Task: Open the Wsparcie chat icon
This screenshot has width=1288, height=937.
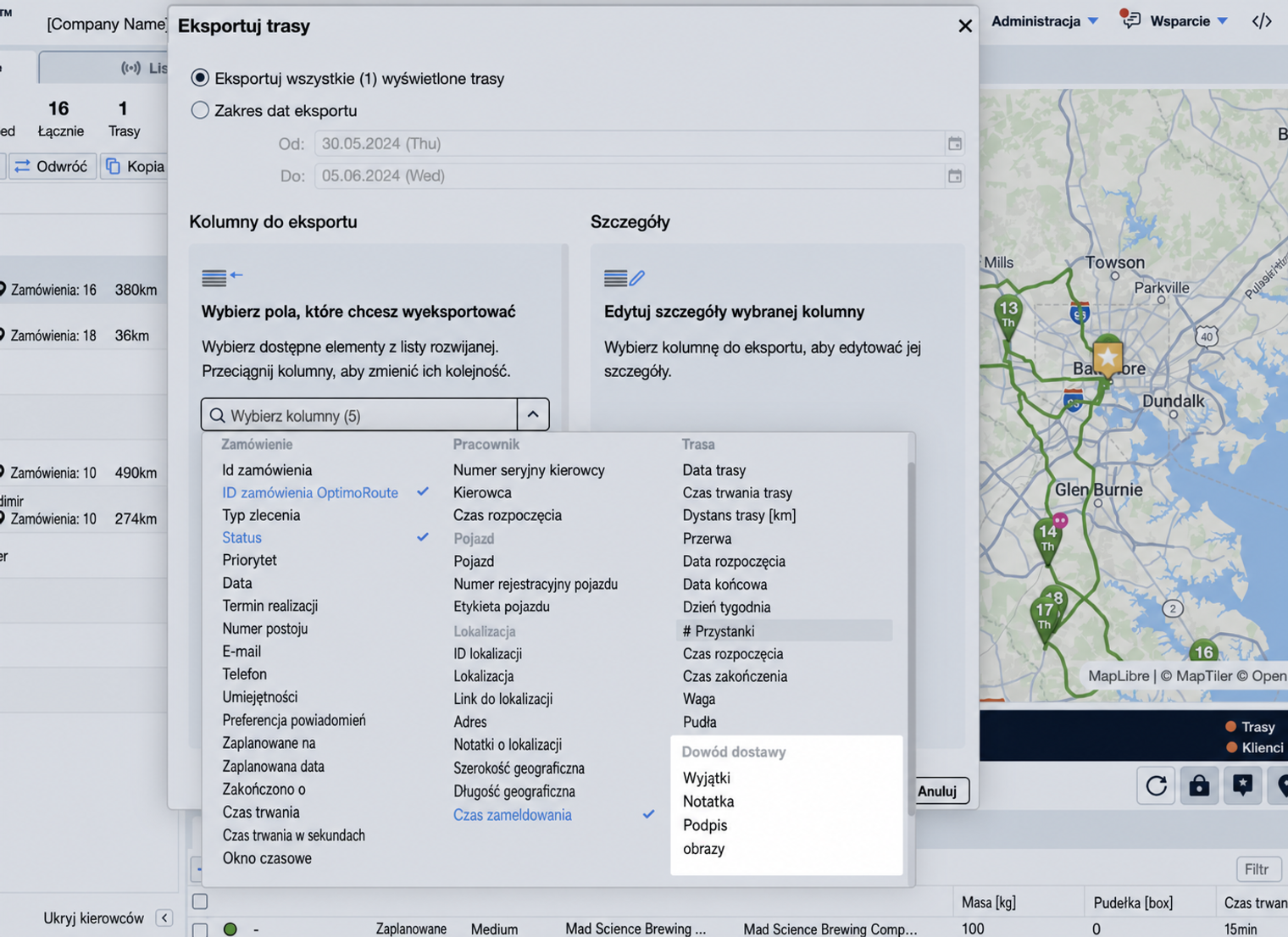Action: [1130, 19]
